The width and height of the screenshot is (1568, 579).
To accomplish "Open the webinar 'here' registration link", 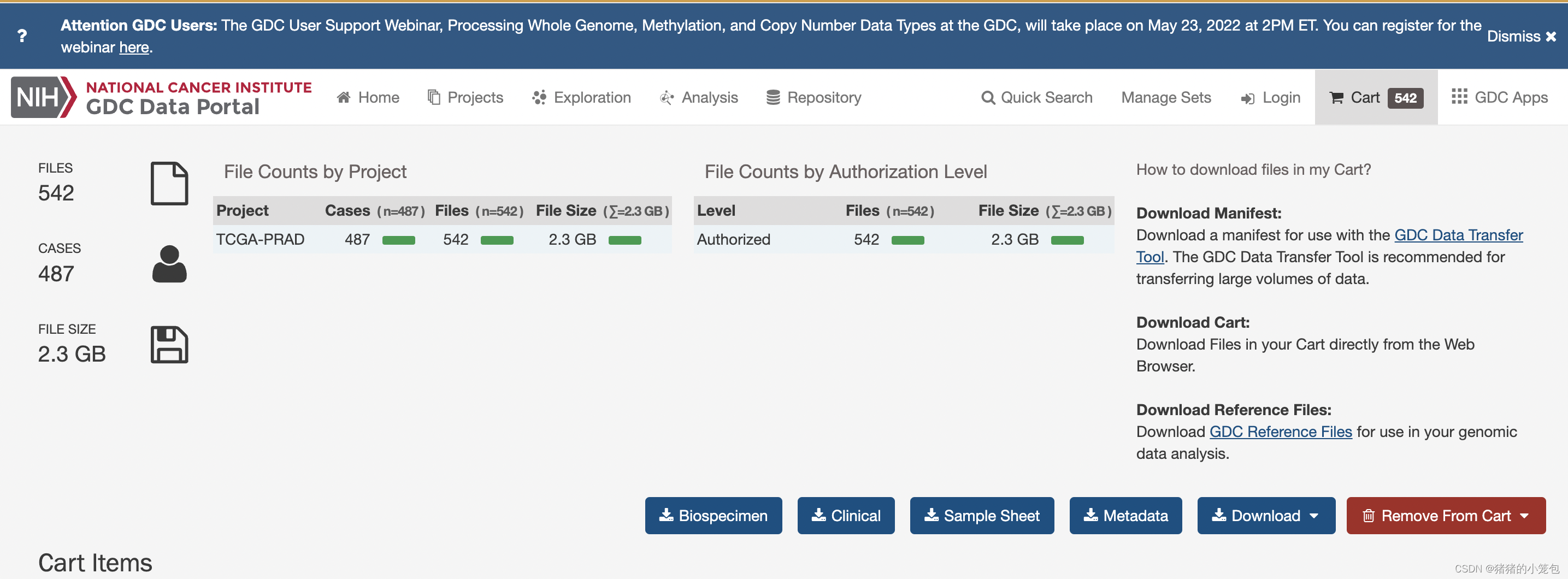I will (134, 47).
